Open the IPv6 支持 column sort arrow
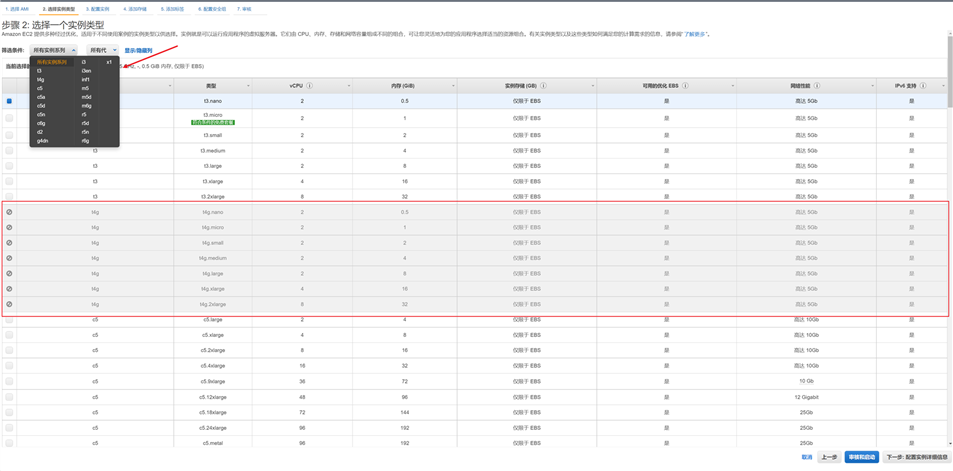This screenshot has height=471, width=953. click(942, 86)
